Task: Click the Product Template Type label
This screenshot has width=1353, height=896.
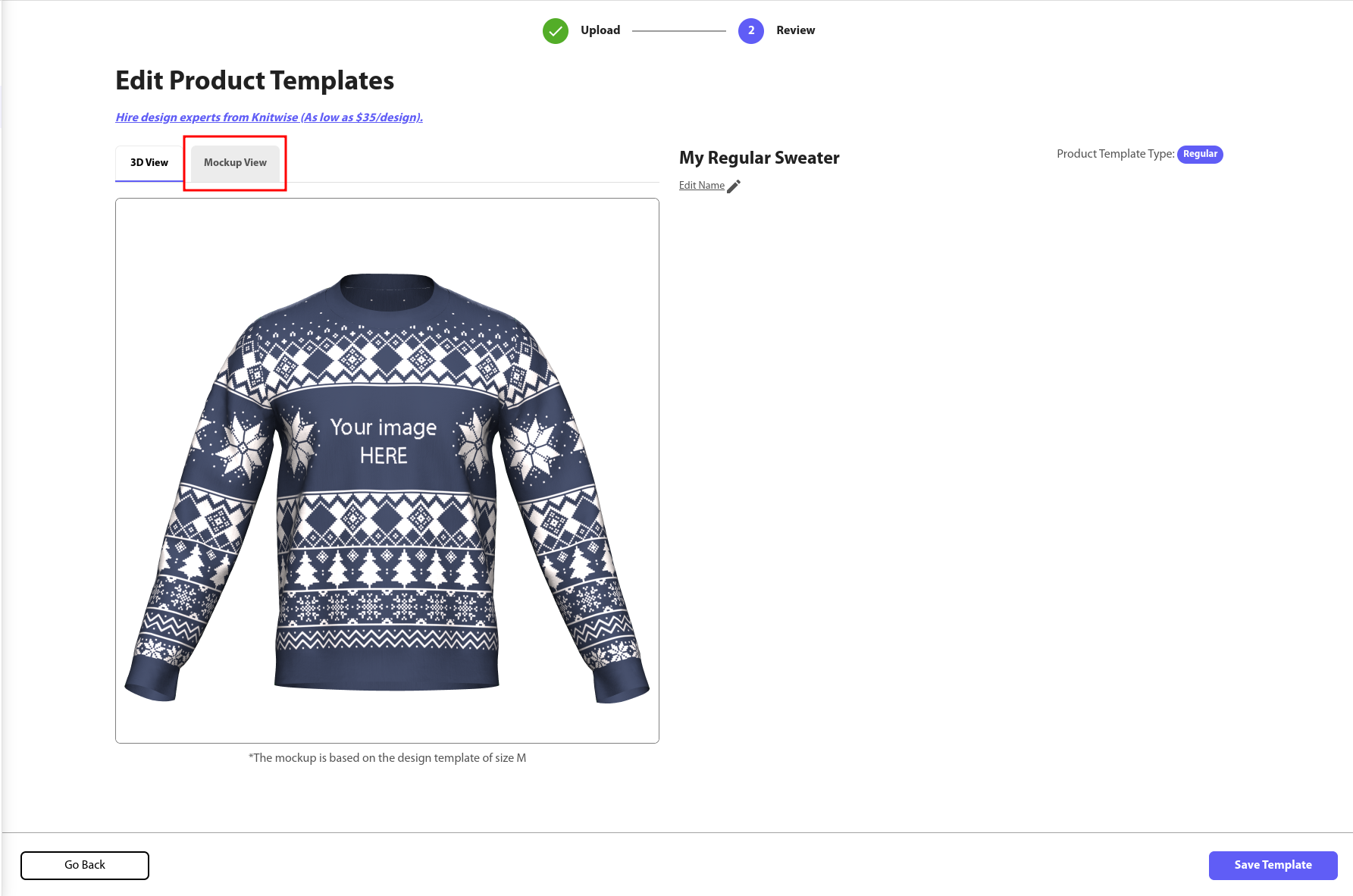Action: [1115, 154]
